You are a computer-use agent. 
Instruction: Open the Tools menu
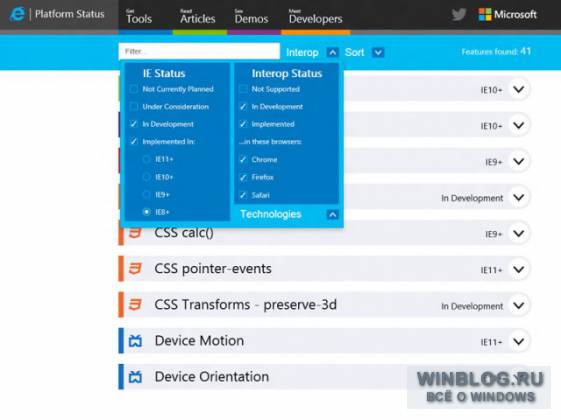click(x=139, y=16)
